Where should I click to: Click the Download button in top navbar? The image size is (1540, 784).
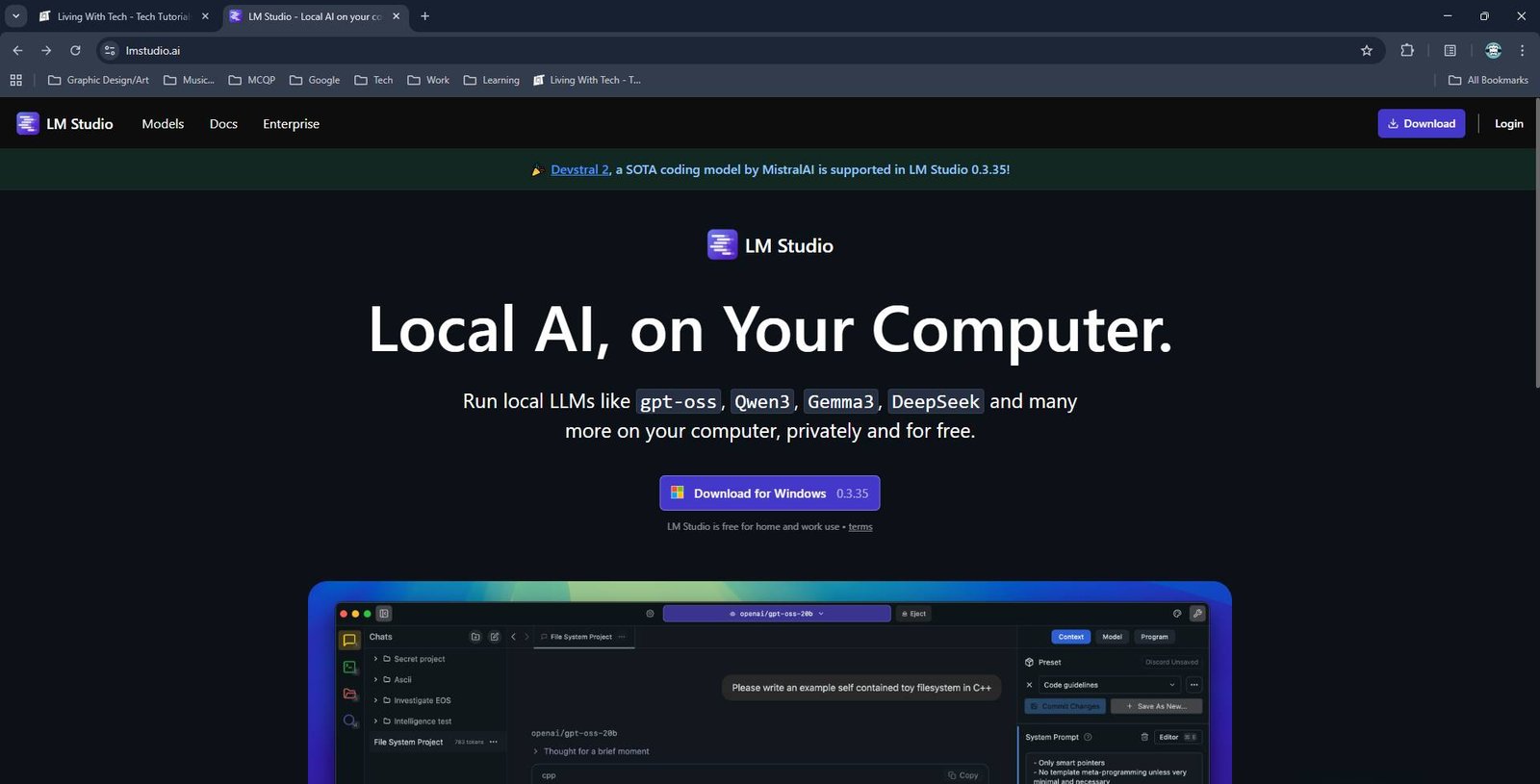click(1421, 123)
